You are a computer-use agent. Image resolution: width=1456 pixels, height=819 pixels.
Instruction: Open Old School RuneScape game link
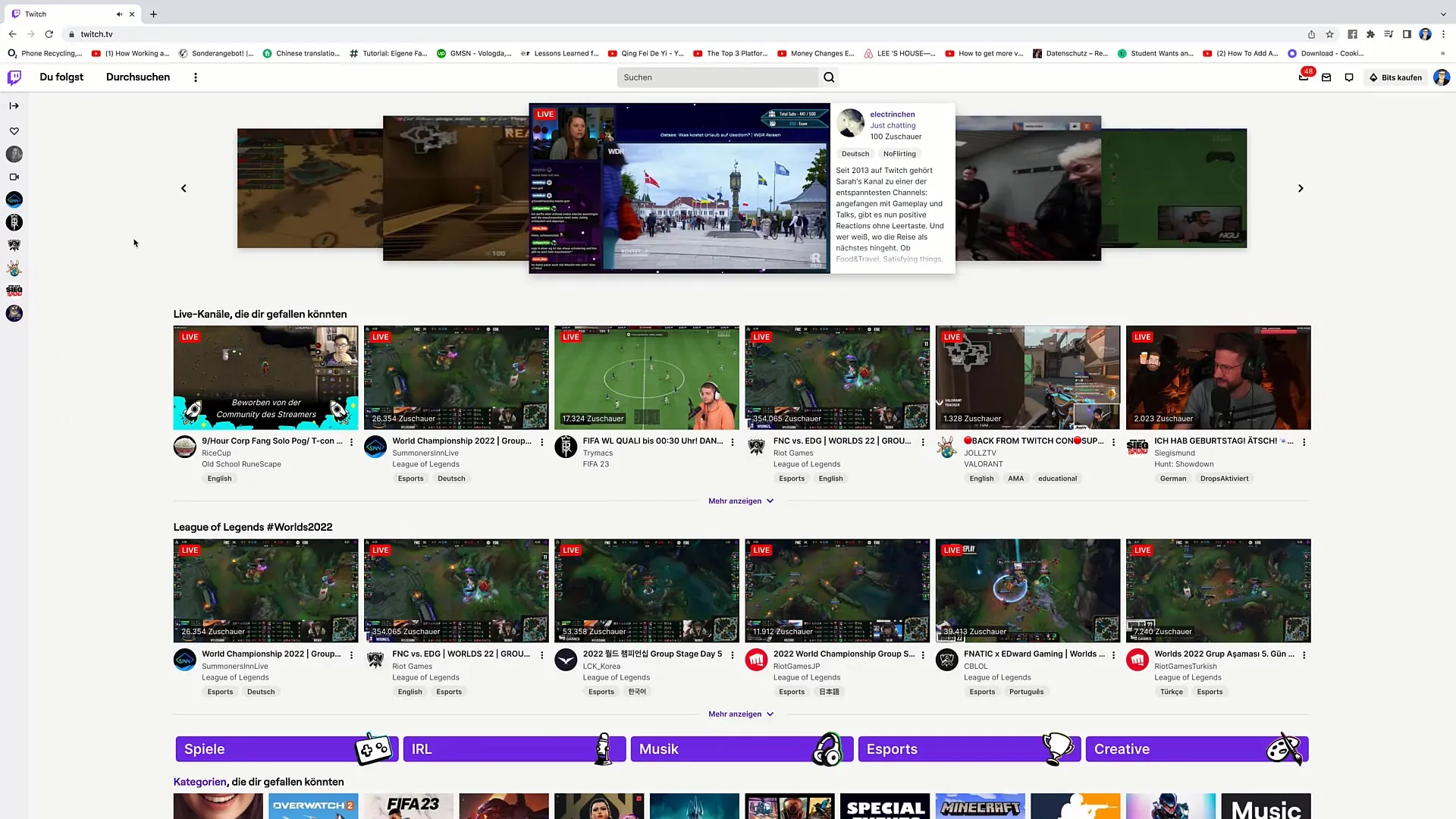(241, 464)
